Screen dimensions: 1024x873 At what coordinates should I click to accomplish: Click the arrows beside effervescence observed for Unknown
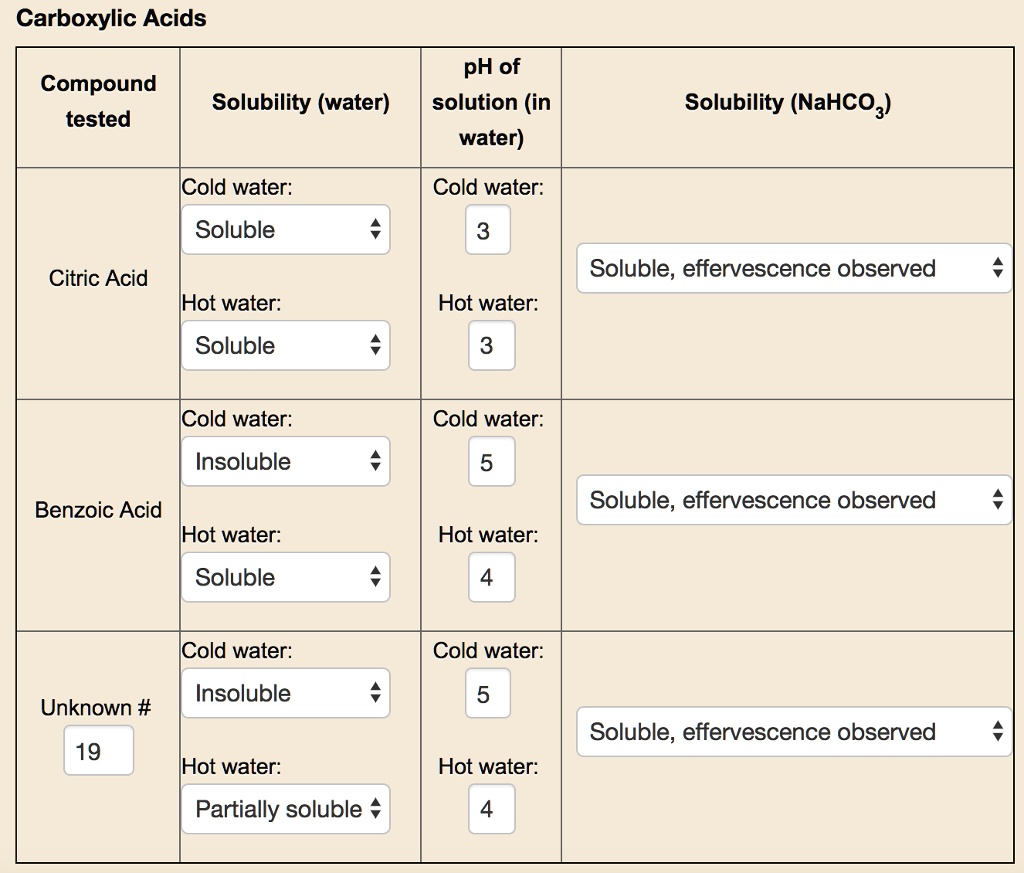[x=999, y=732]
